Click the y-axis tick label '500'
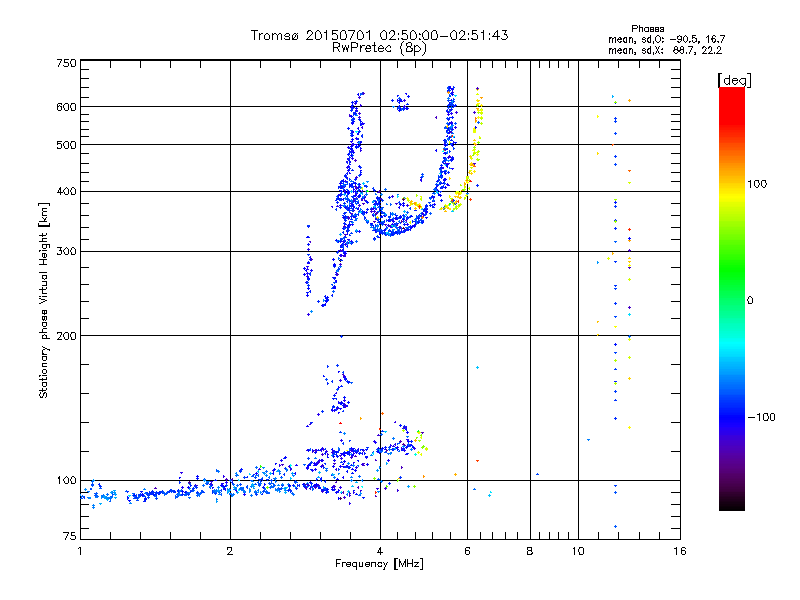Screen dimensions: 800x600 coord(66,145)
